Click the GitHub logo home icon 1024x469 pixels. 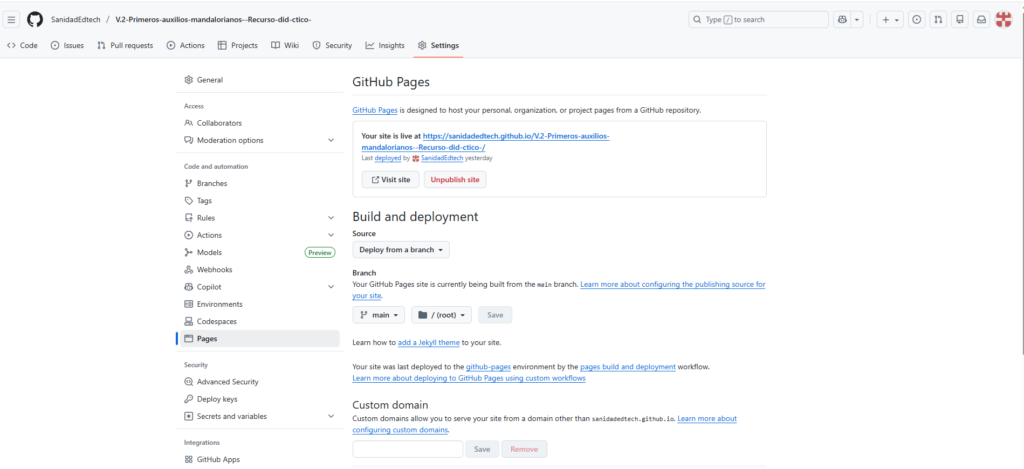click(35, 19)
